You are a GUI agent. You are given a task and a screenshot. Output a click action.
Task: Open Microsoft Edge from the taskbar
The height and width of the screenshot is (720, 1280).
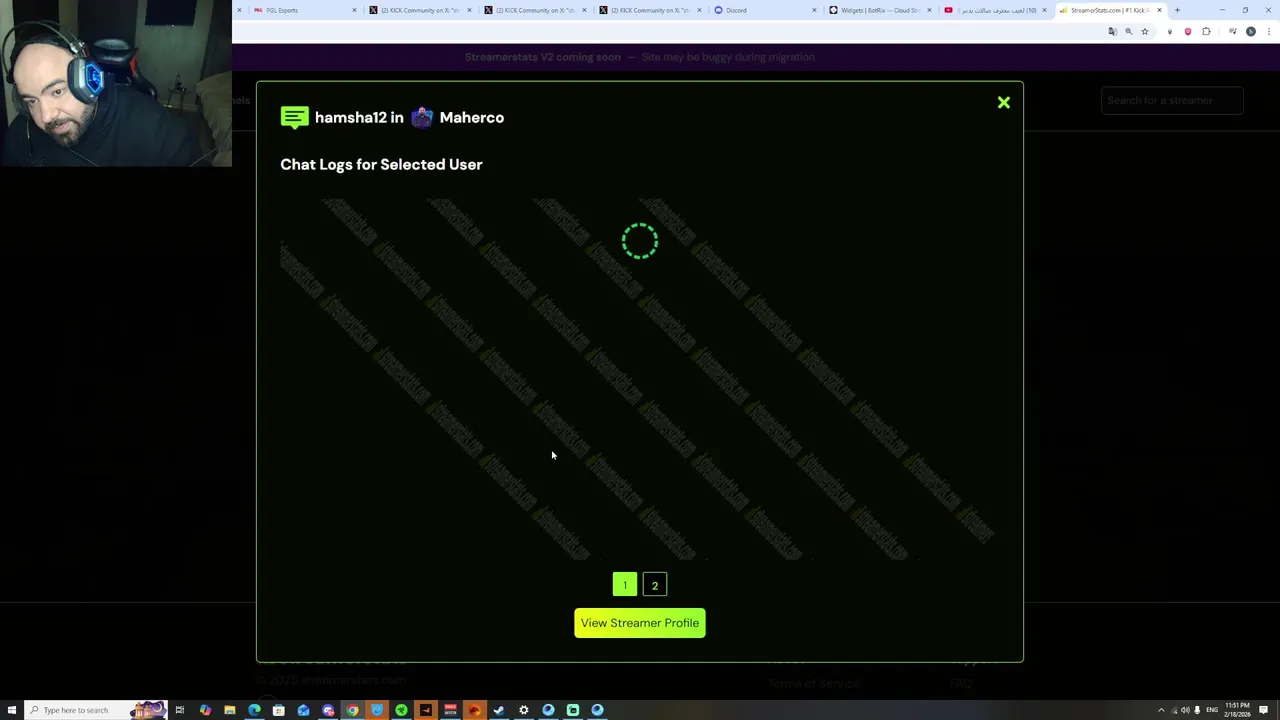(254, 710)
